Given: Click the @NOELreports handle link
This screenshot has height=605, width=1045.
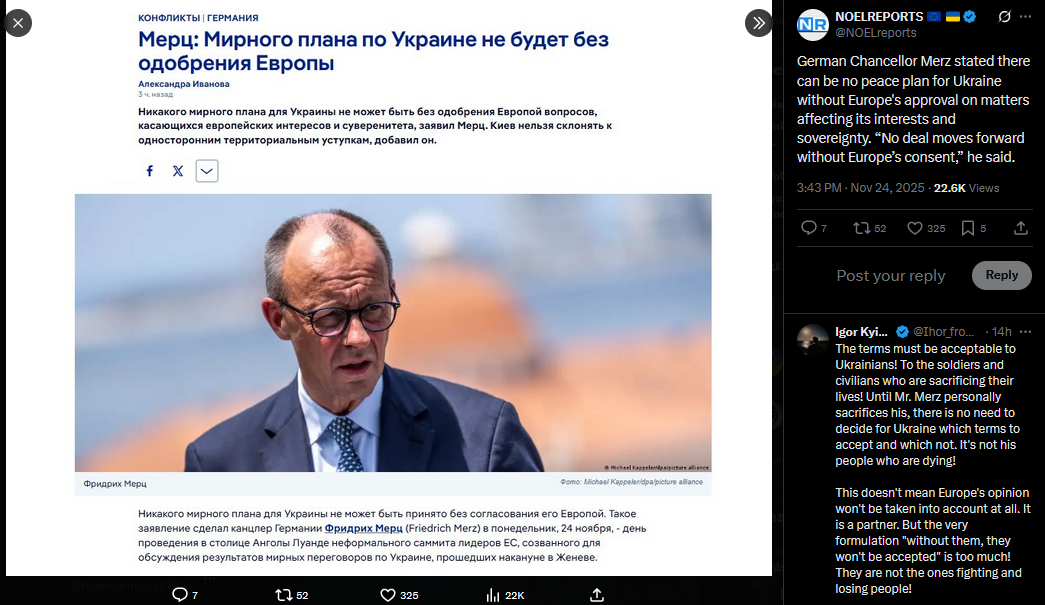Looking at the screenshot, I should click(x=876, y=33).
